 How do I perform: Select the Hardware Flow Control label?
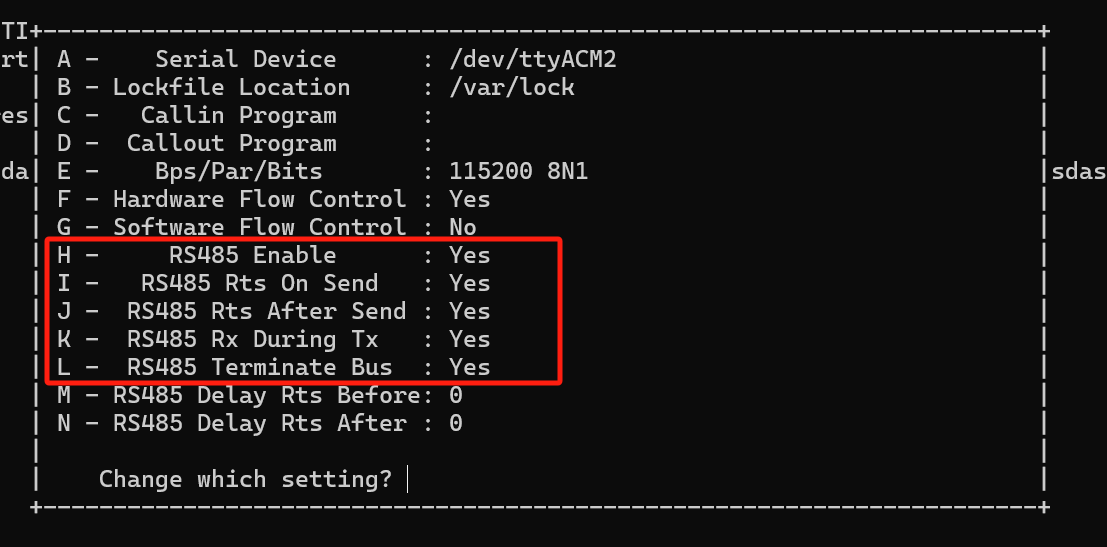point(259,199)
